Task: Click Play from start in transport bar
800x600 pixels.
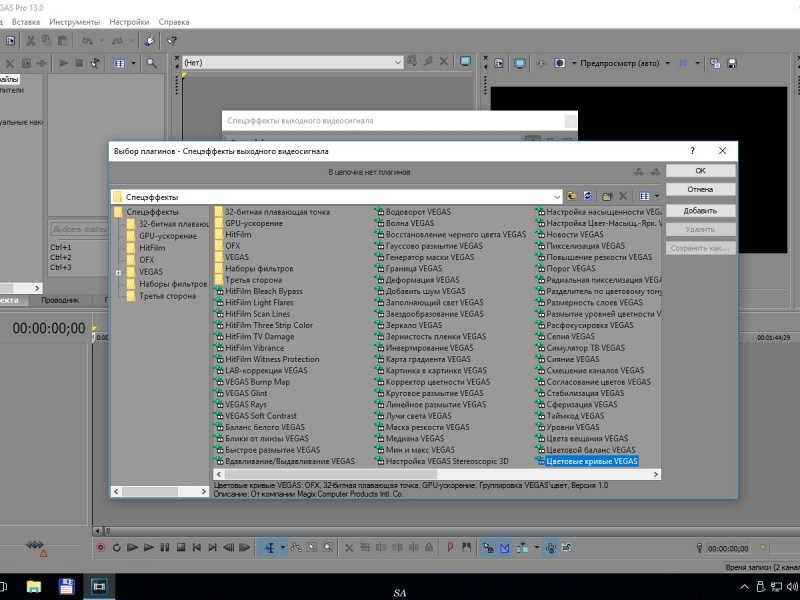Action: point(133,547)
